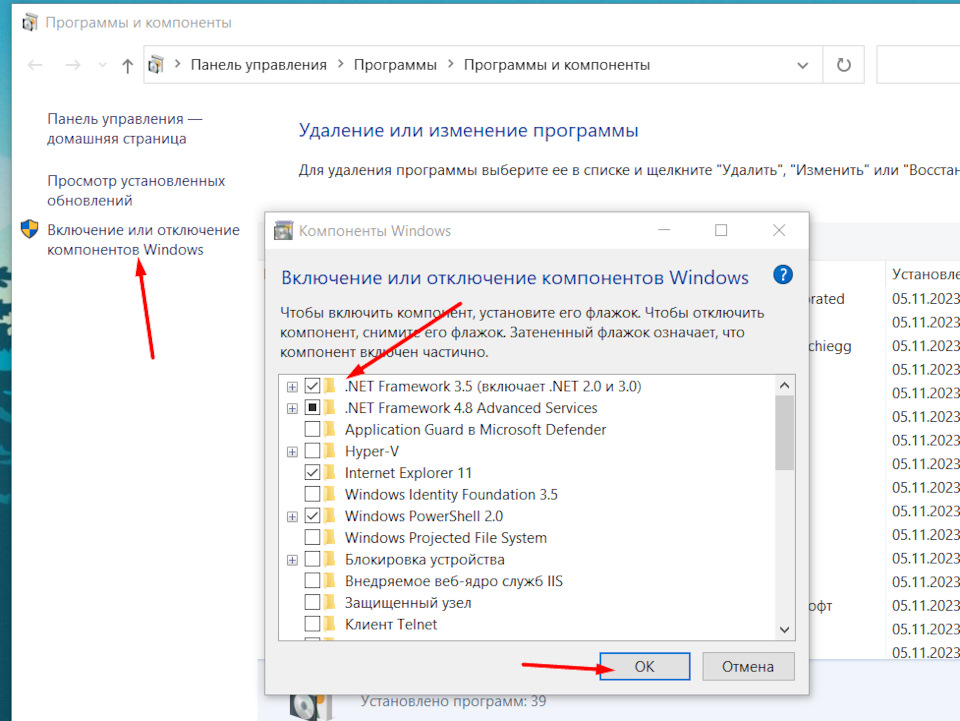Disable the Internet Explorer 11 checkbox
The image size is (960, 721).
(313, 473)
